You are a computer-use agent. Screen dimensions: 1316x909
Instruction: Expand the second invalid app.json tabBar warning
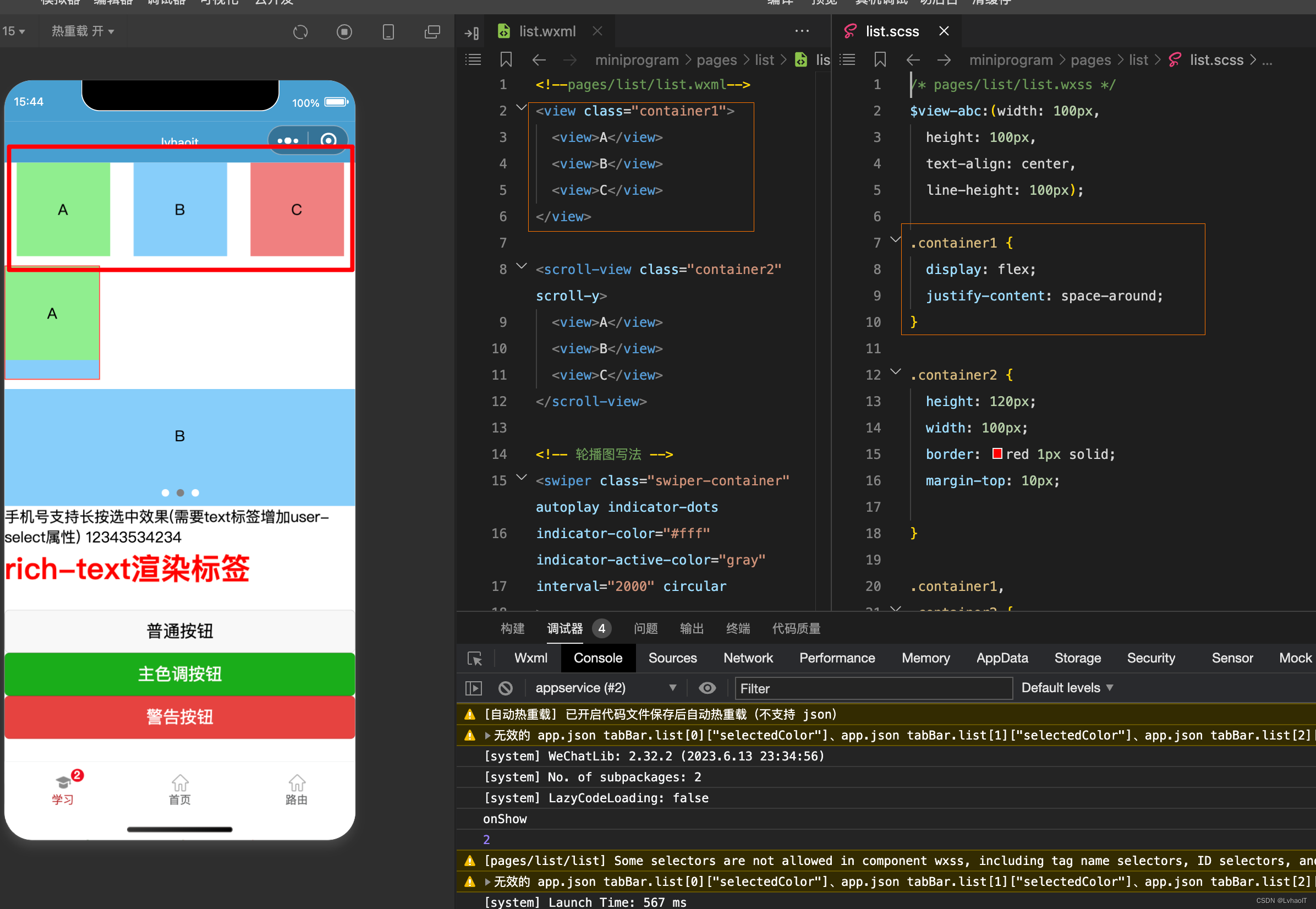[487, 881]
